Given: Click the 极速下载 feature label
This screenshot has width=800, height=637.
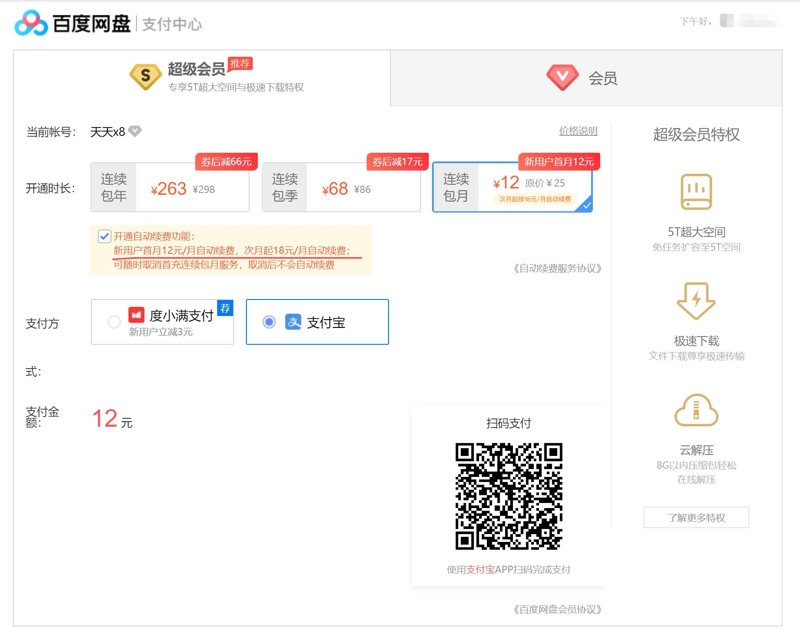Looking at the screenshot, I should (x=696, y=341).
